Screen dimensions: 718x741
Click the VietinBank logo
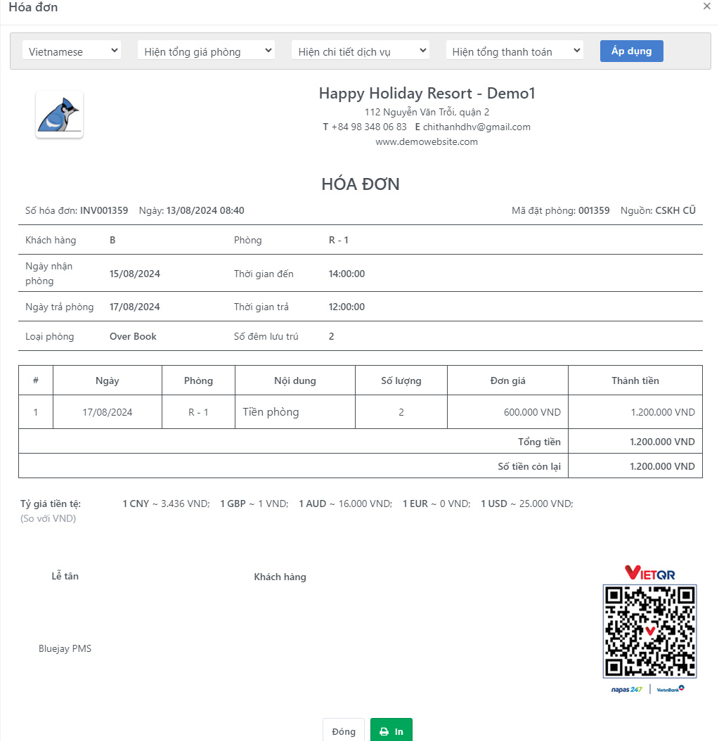pos(670,689)
